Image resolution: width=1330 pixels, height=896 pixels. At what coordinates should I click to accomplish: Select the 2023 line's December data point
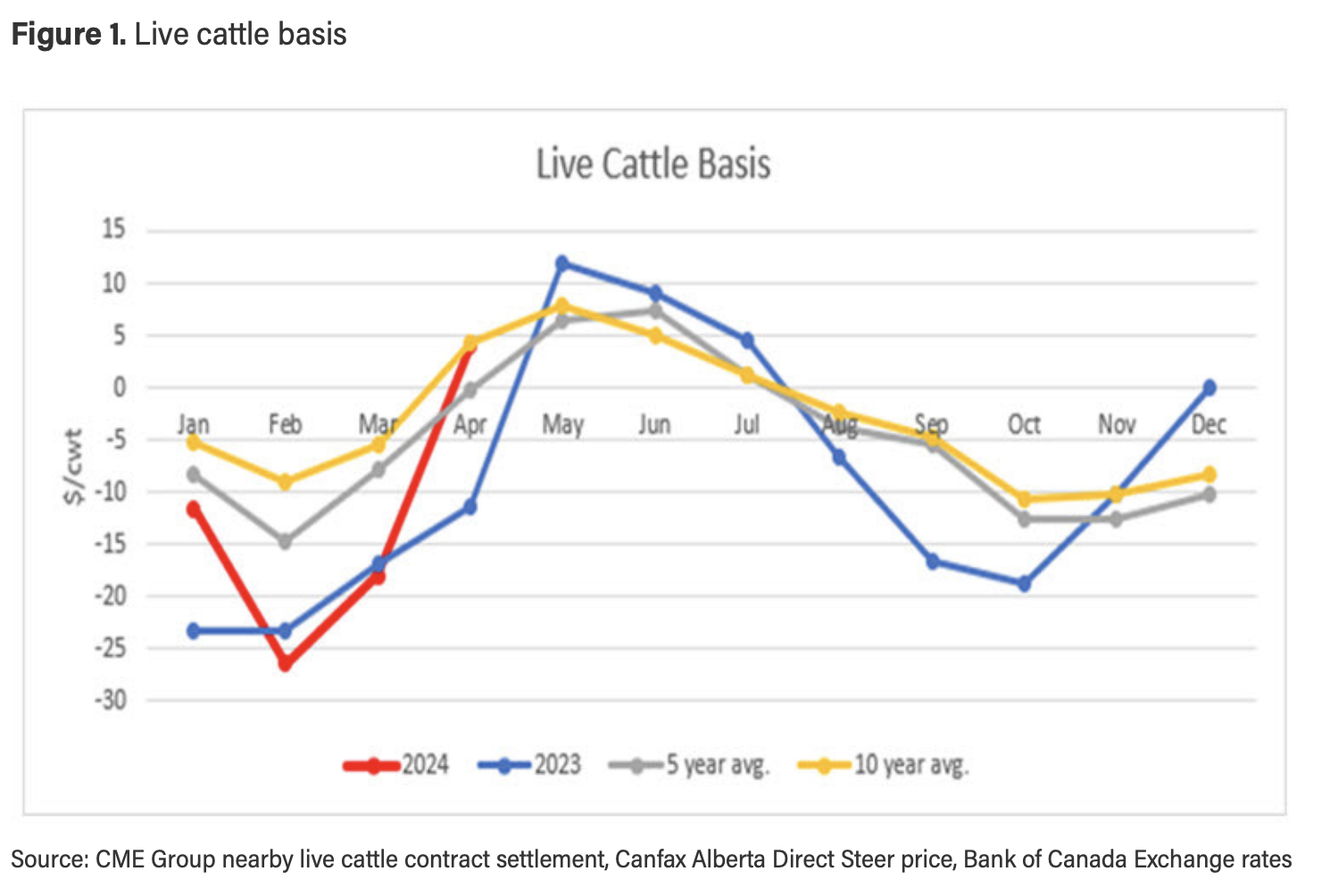click(x=1209, y=387)
